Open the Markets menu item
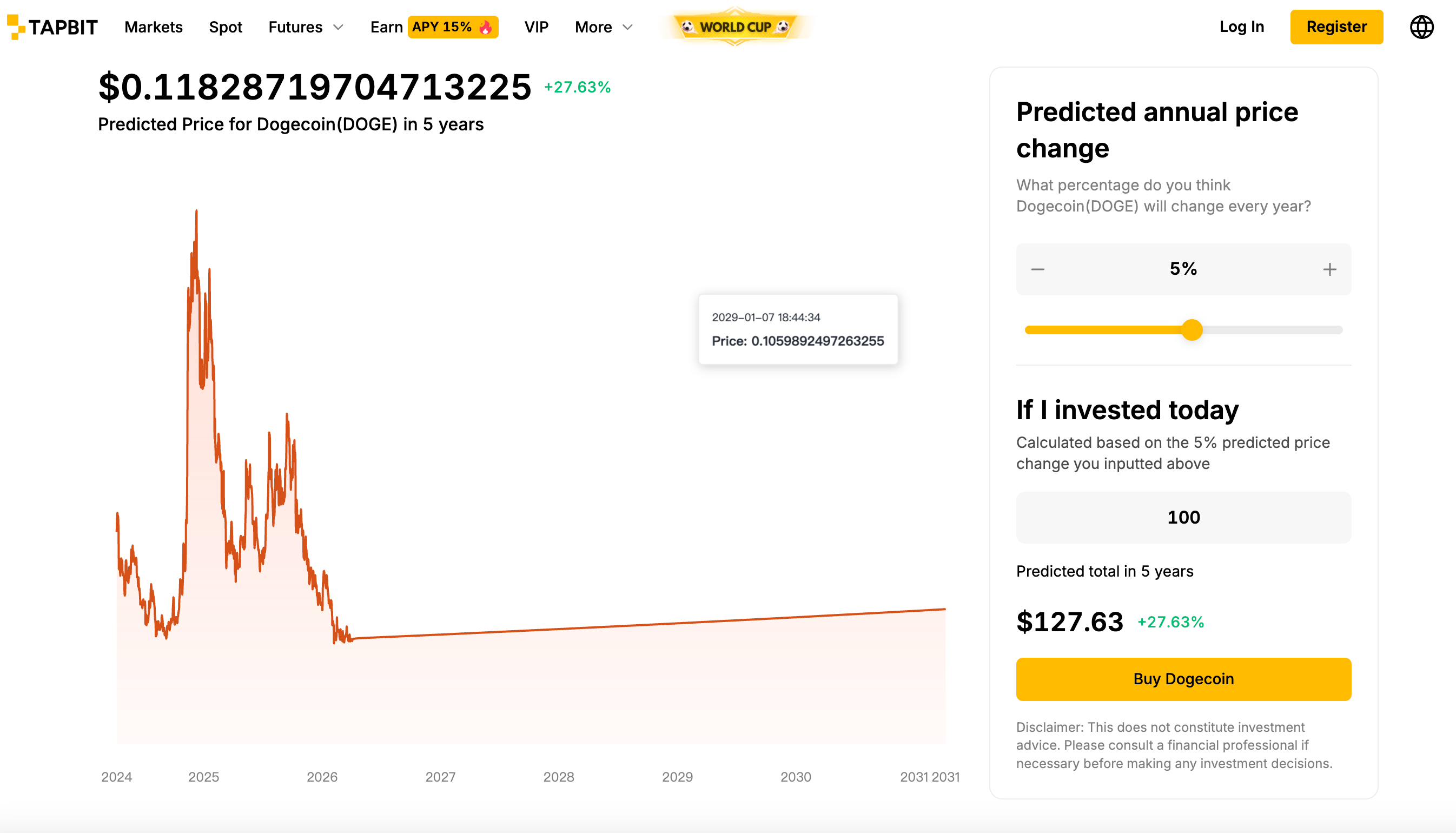This screenshot has width=1456, height=833. coord(153,27)
